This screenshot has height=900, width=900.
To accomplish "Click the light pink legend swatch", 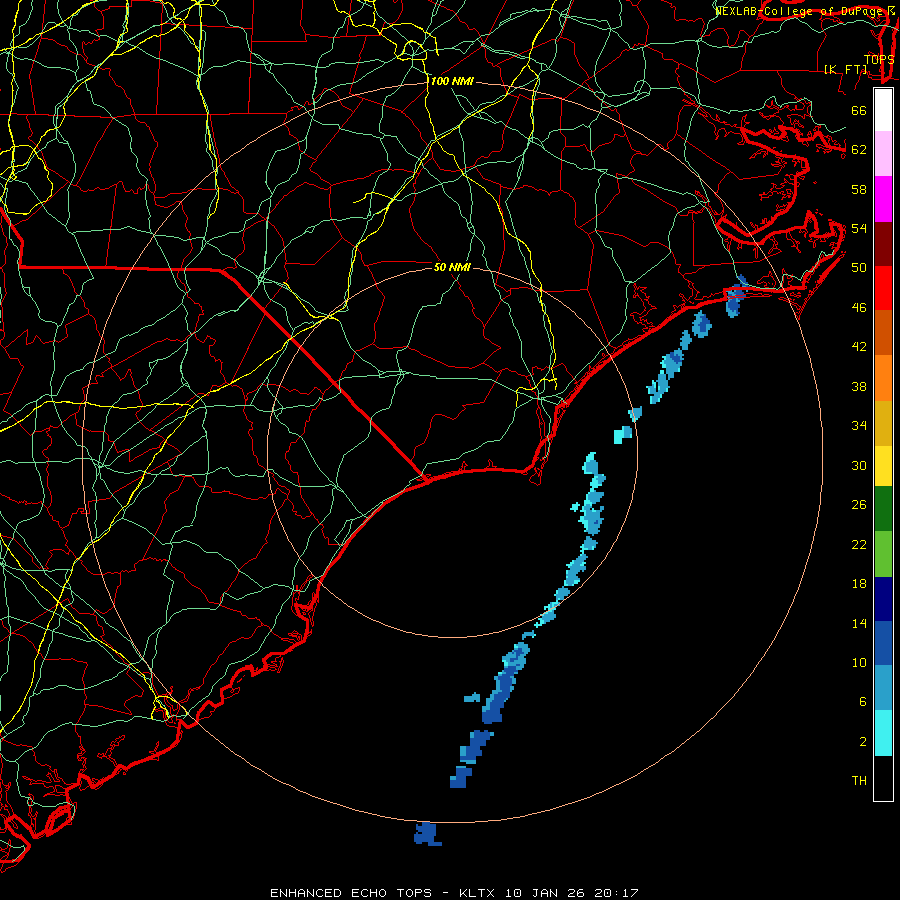I will pyautogui.click(x=883, y=154).
